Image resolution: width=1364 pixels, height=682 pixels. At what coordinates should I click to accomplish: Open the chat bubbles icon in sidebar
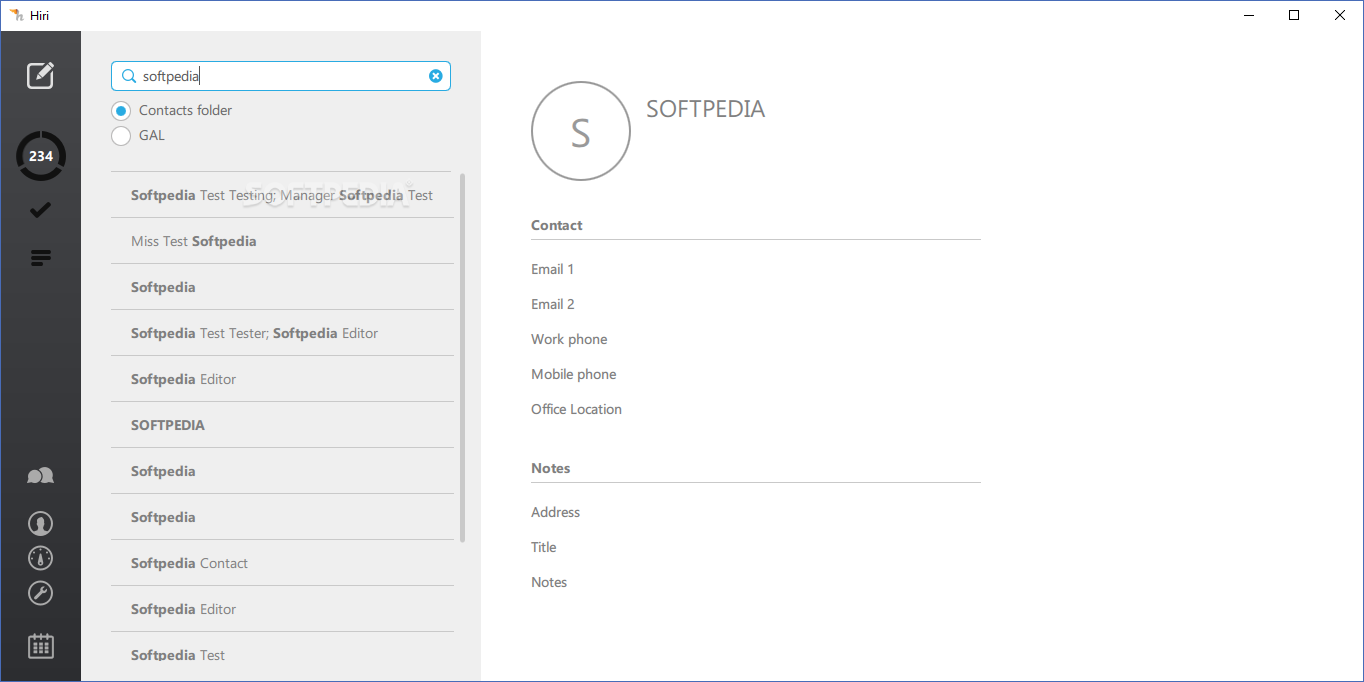40,476
